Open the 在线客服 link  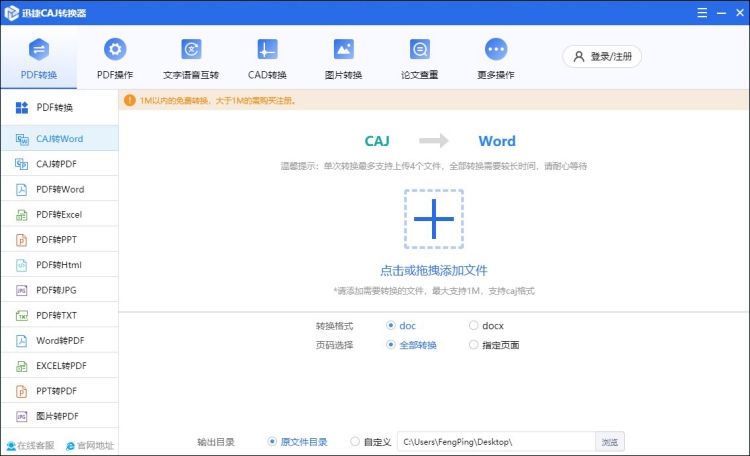(x=30, y=446)
